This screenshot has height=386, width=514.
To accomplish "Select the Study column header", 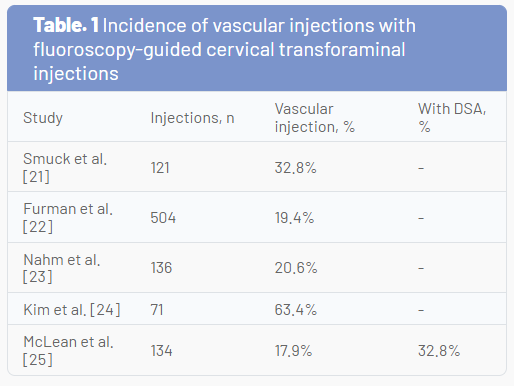I will (43, 118).
